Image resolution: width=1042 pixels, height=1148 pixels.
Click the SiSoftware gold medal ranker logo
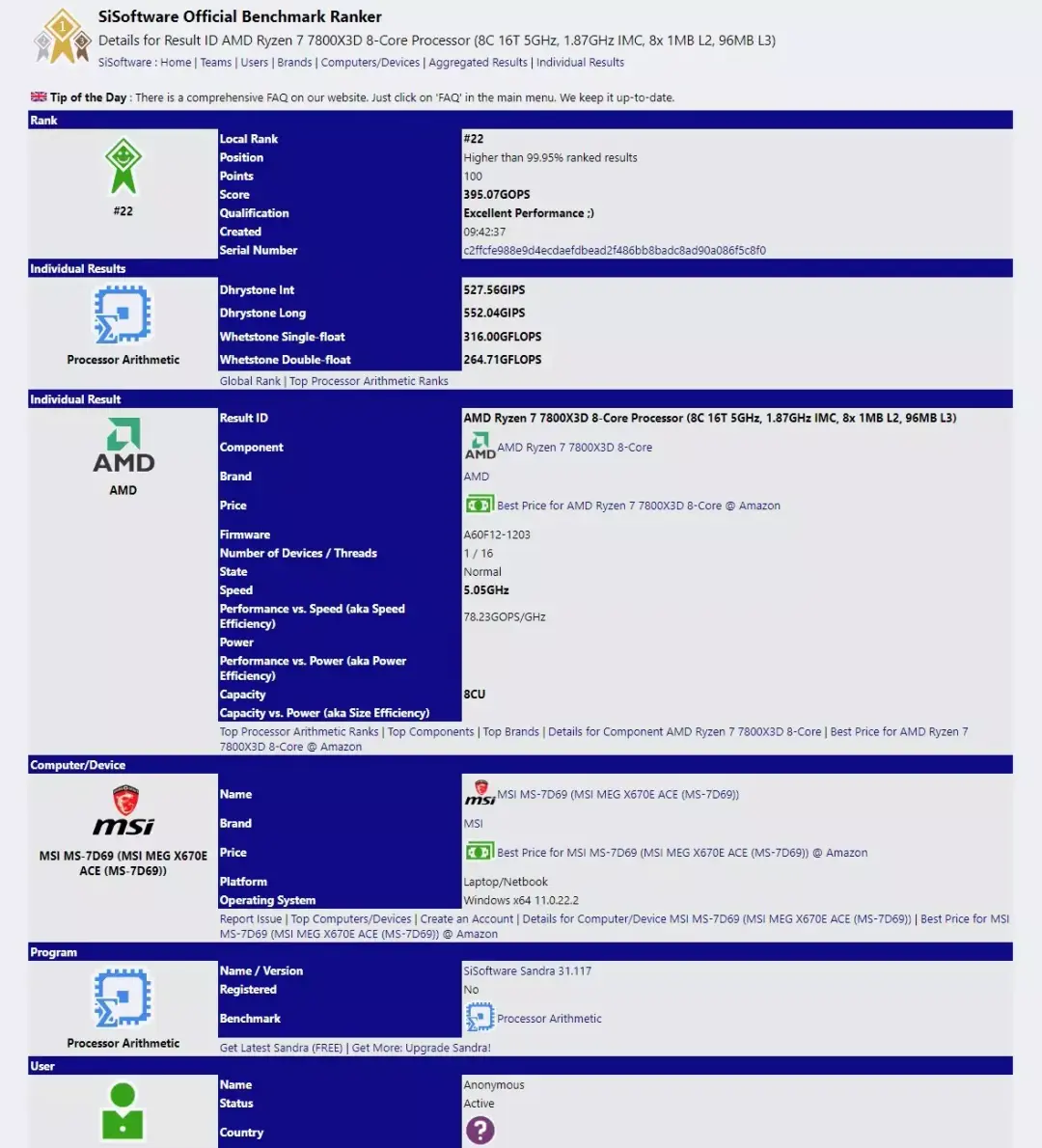[x=63, y=36]
